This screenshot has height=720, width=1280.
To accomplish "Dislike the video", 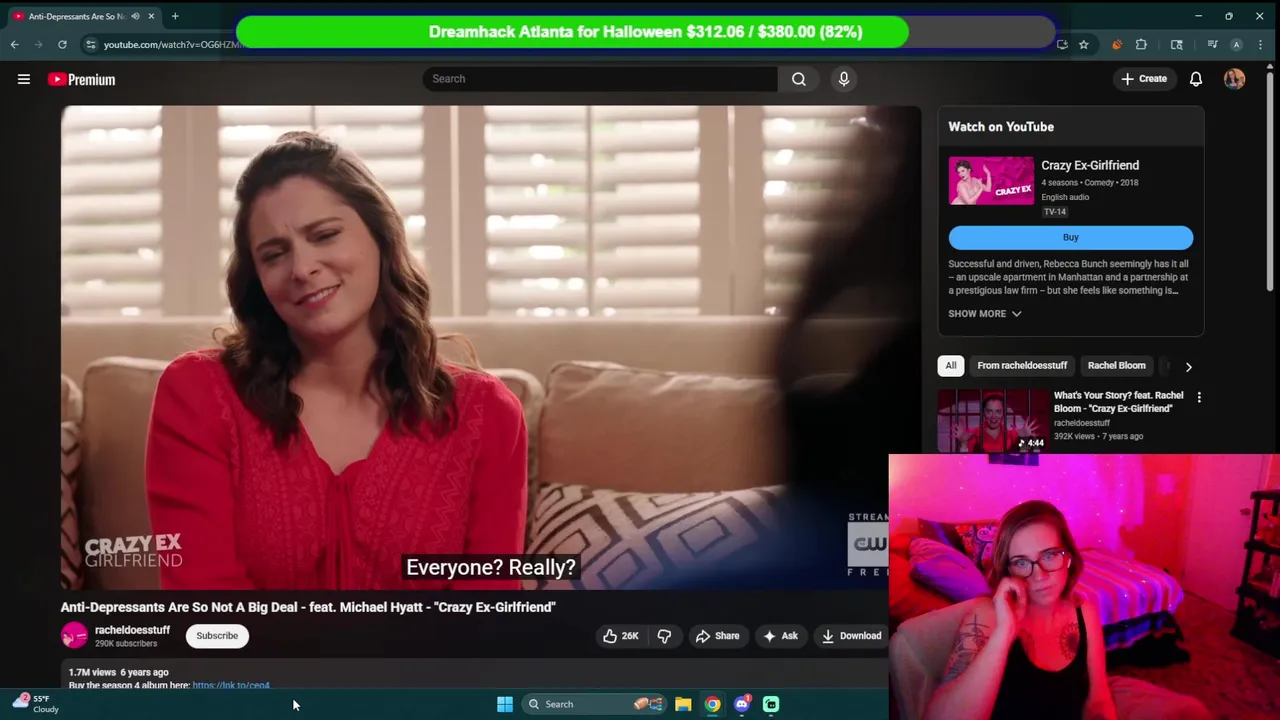I will click(664, 636).
